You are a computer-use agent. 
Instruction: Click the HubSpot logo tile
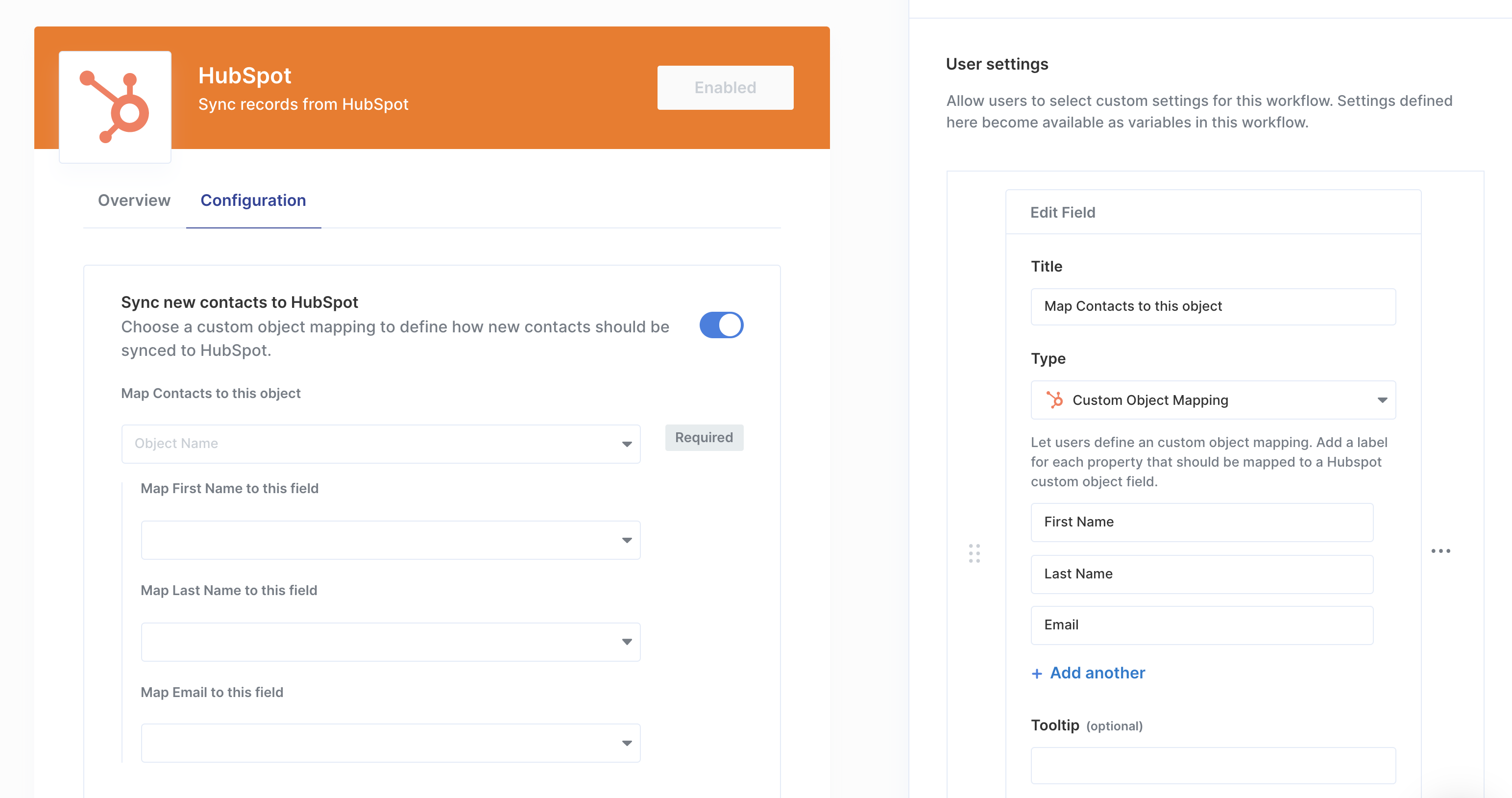pos(115,107)
